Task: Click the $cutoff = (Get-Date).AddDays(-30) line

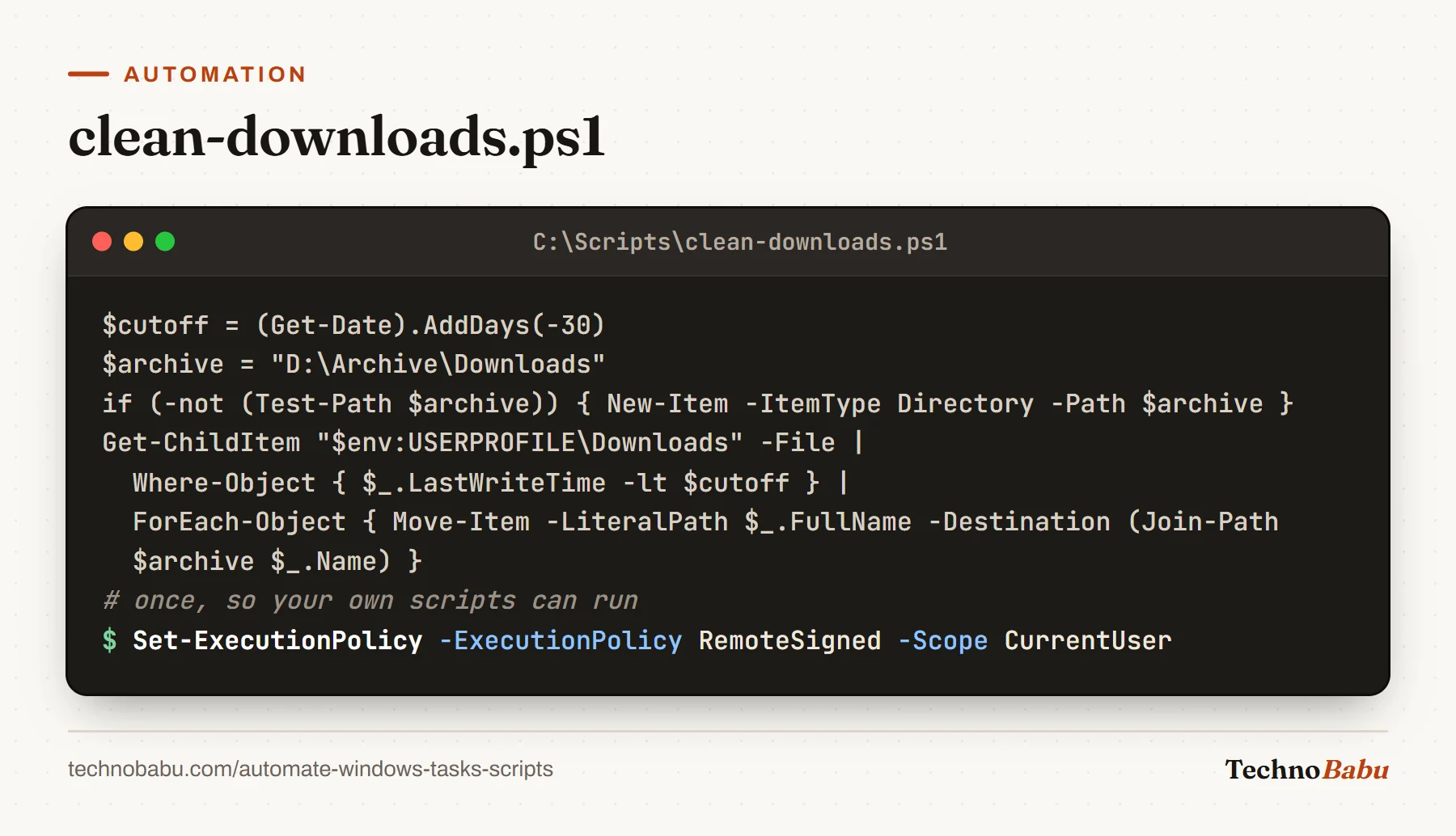Action: coord(353,325)
